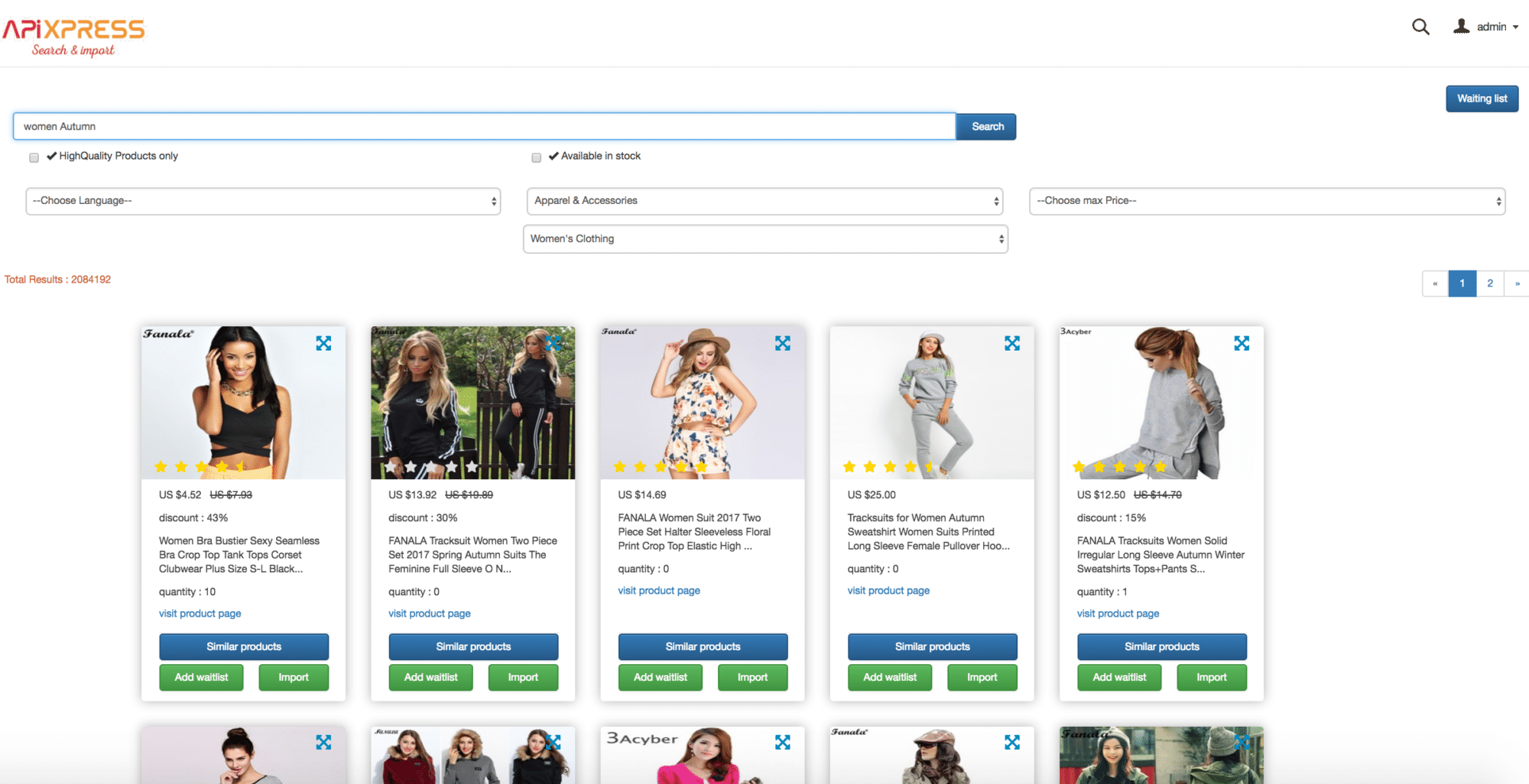Toggle HighQuality Products only checkbox

34,157
